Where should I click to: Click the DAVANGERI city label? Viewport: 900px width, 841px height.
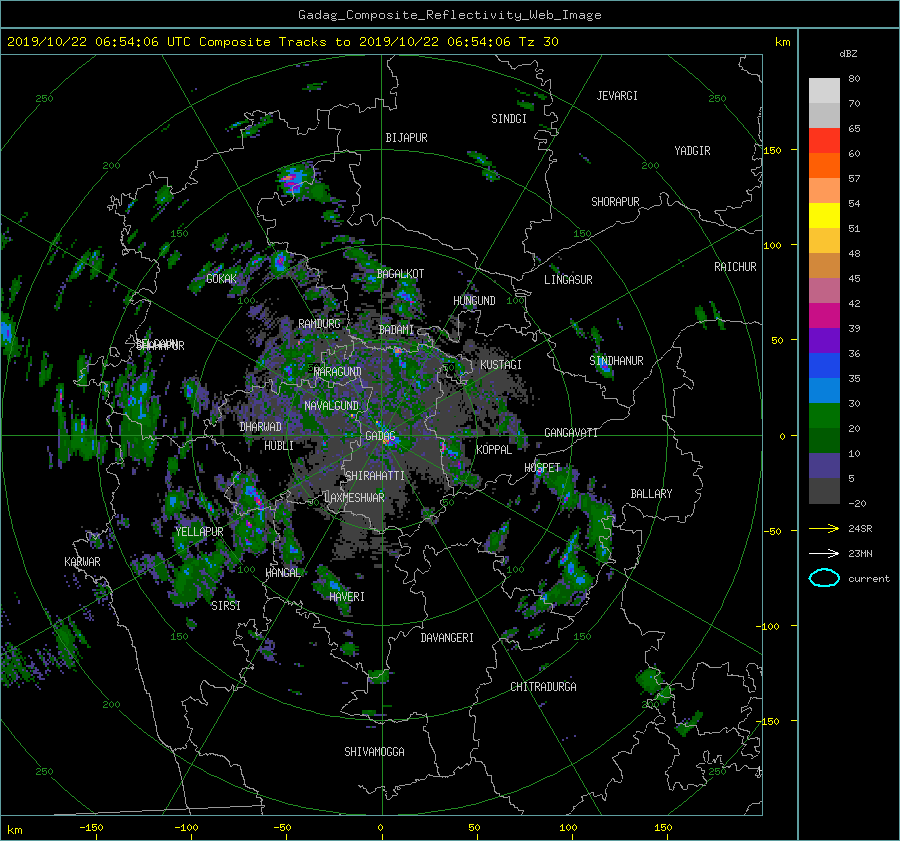click(x=447, y=638)
